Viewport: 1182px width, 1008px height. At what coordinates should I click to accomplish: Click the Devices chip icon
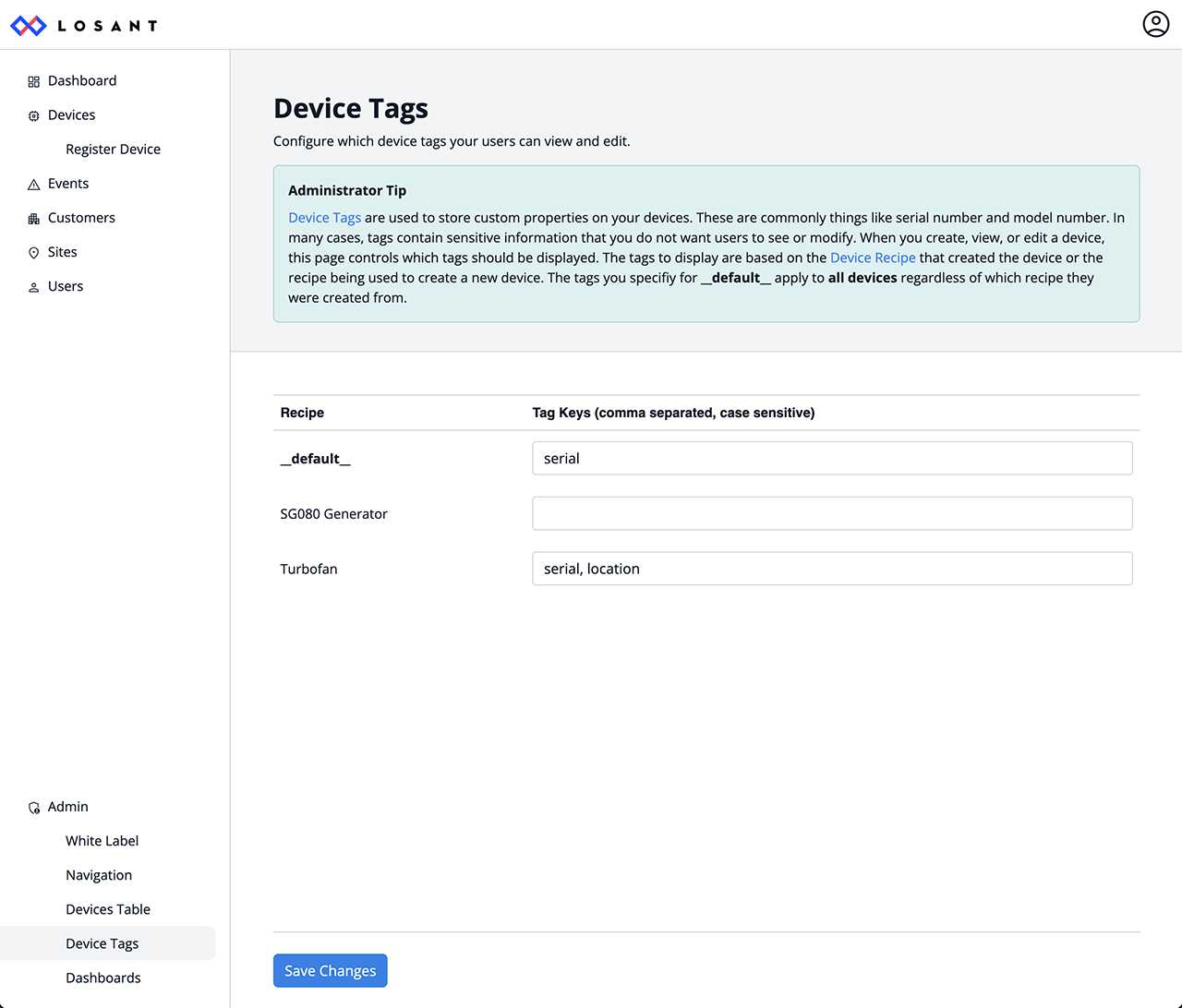33,115
